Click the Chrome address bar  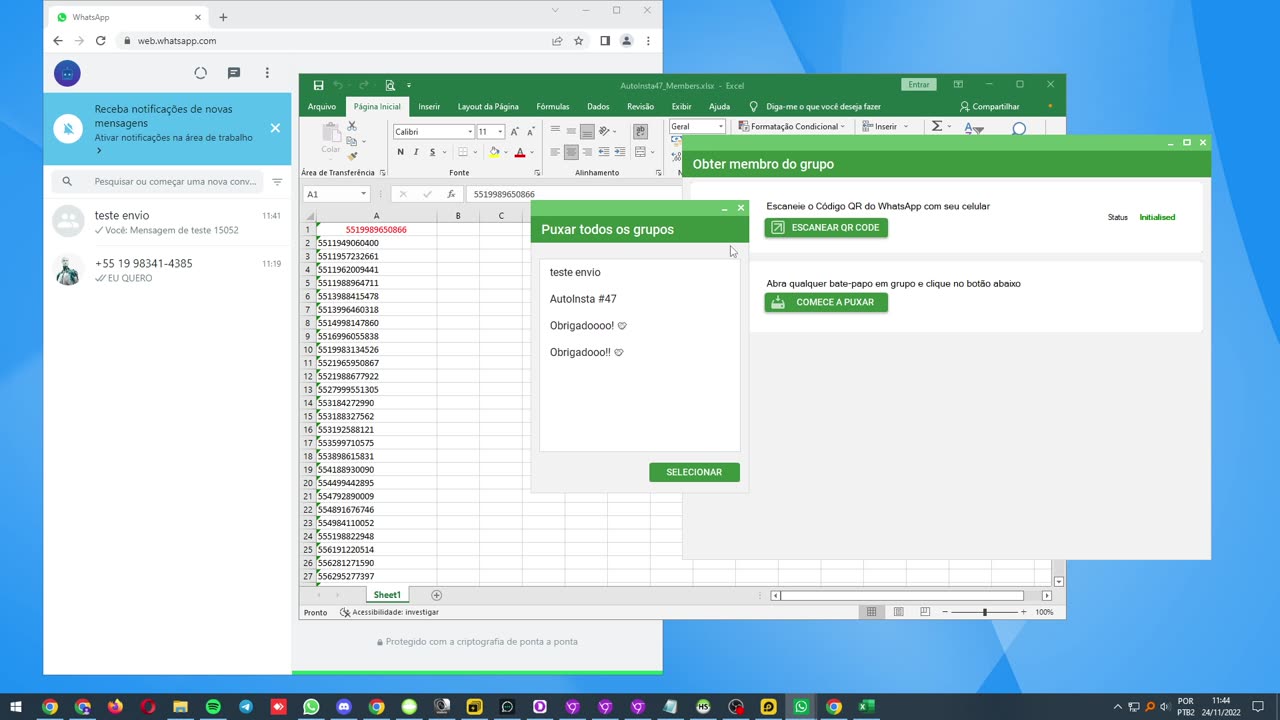coord(335,41)
